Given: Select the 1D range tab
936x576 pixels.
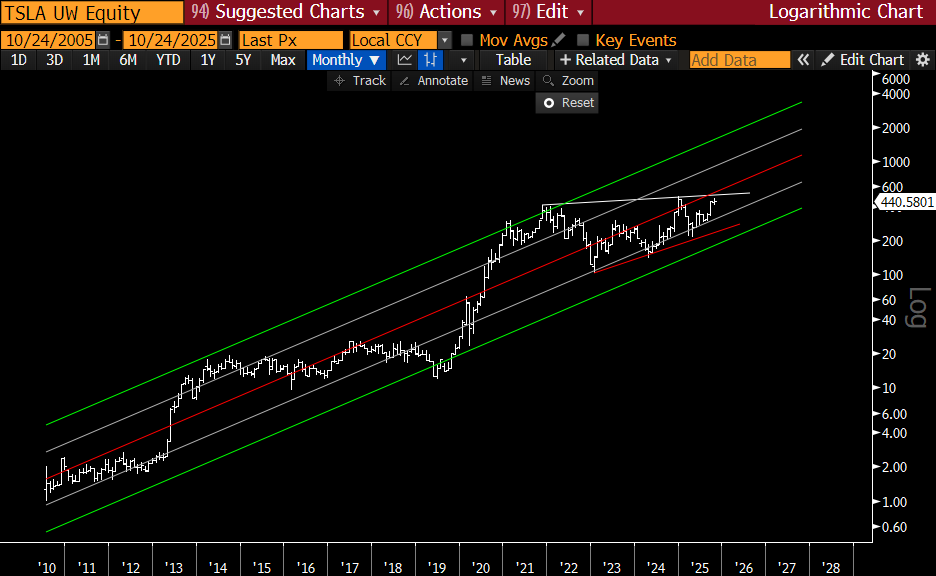Looking at the screenshot, I should click(x=19, y=60).
